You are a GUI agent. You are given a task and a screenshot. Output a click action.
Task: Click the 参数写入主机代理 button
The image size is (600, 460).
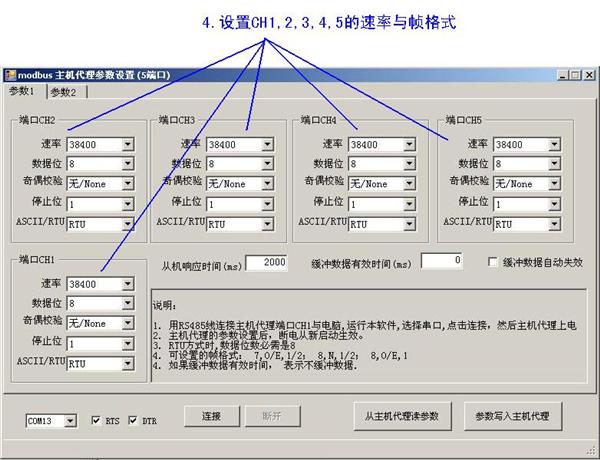point(513,416)
